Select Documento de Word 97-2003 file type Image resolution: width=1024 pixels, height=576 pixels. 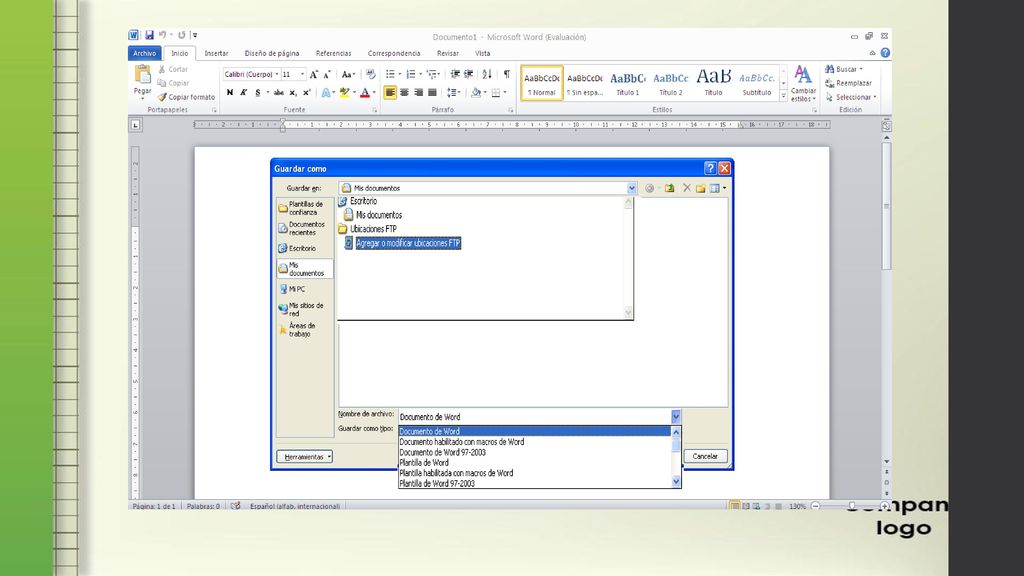point(443,452)
